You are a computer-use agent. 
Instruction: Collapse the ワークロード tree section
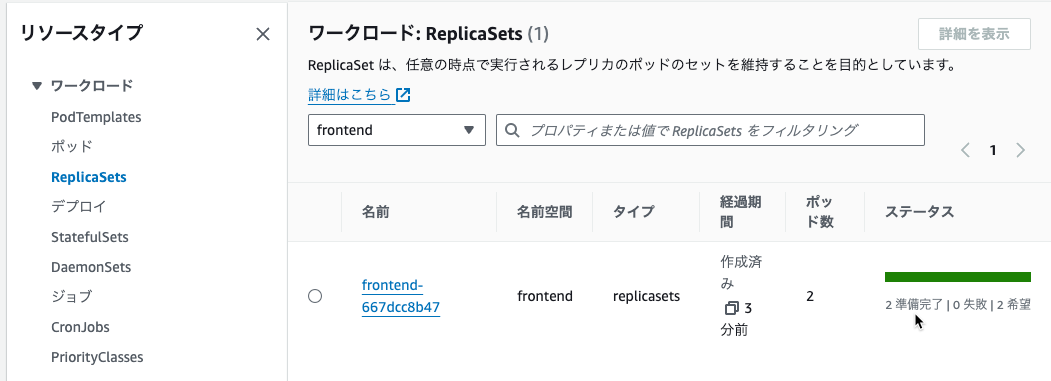36,85
